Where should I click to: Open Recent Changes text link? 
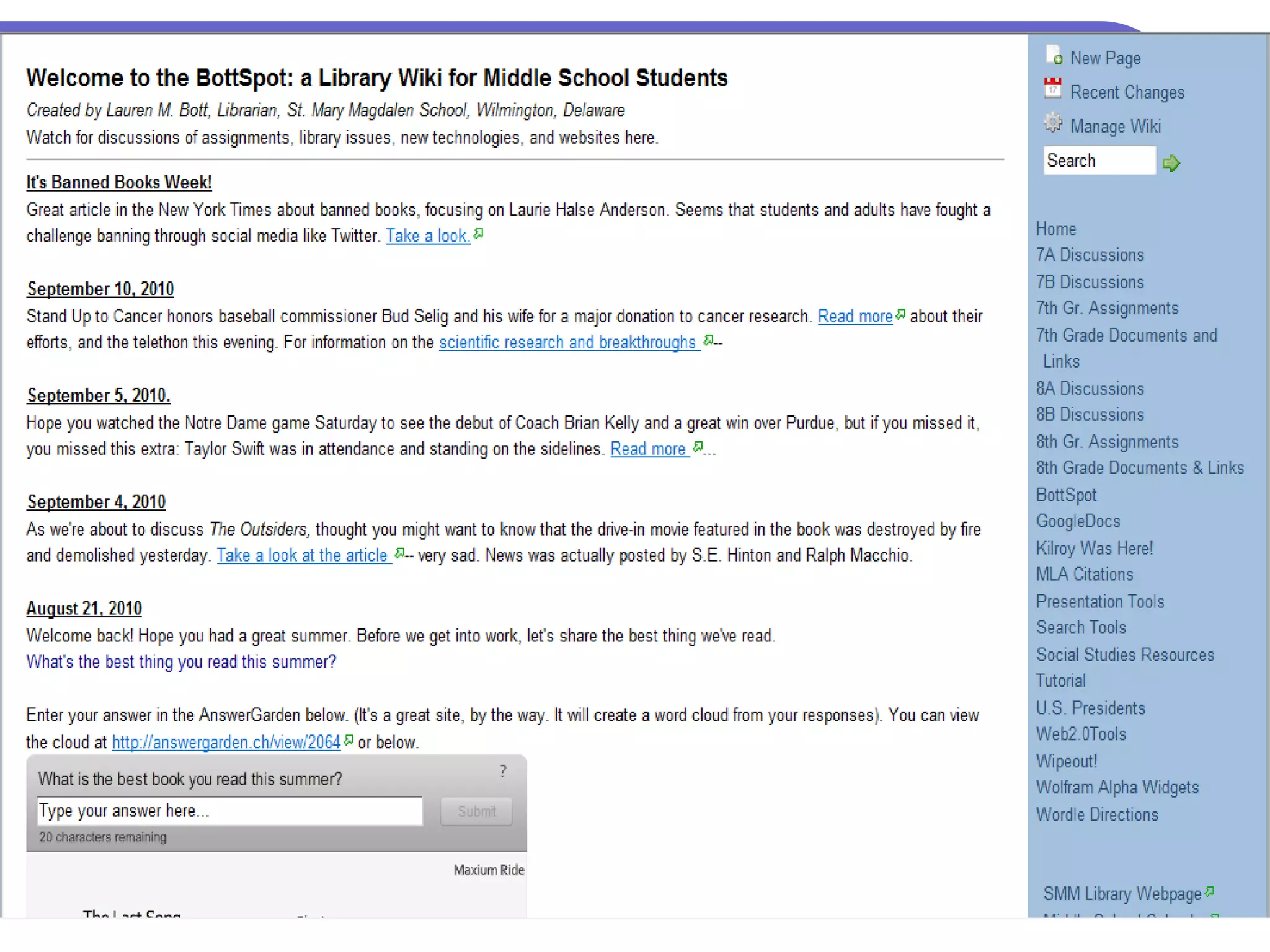click(x=1127, y=92)
